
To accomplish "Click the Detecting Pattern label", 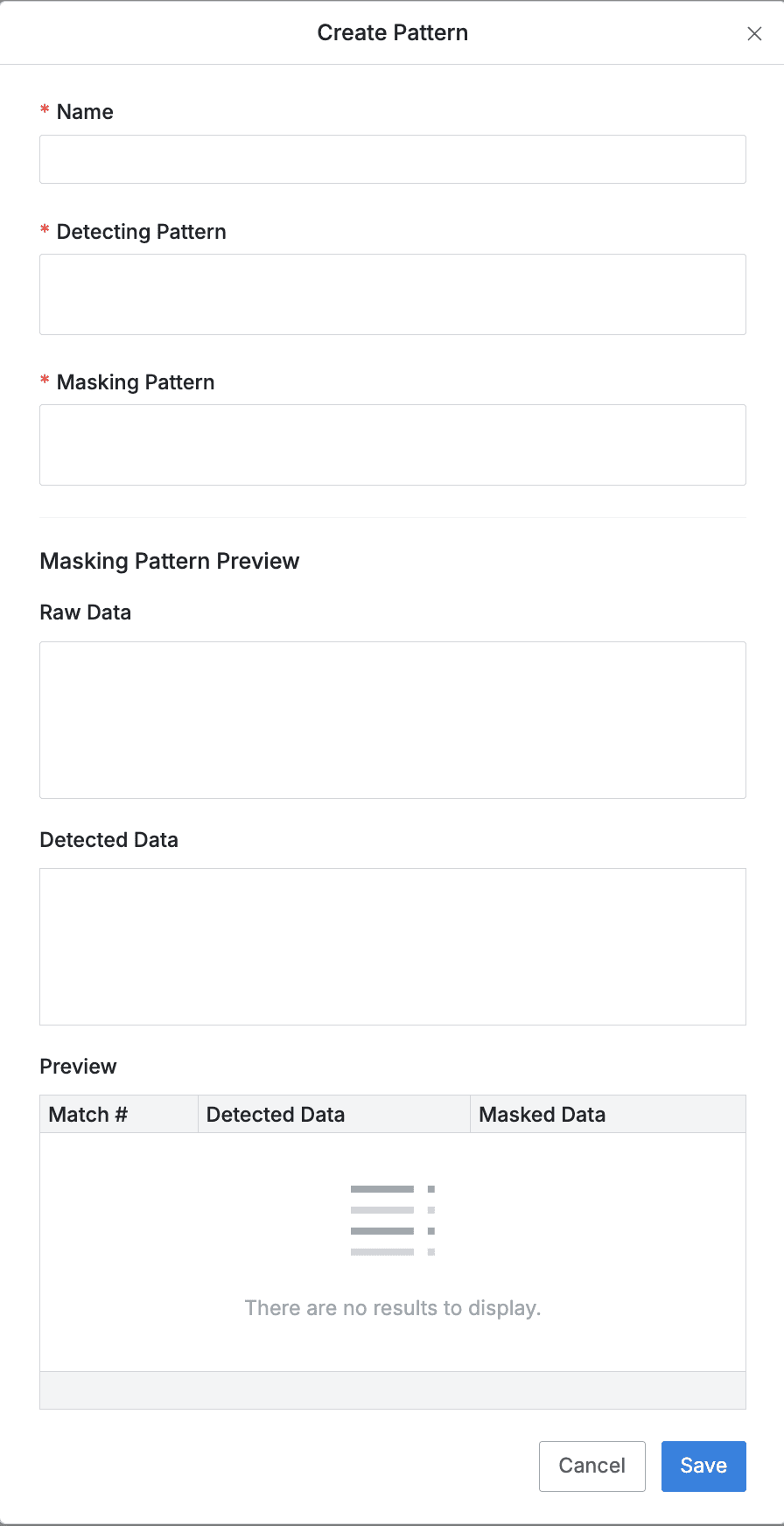I will coord(141,232).
